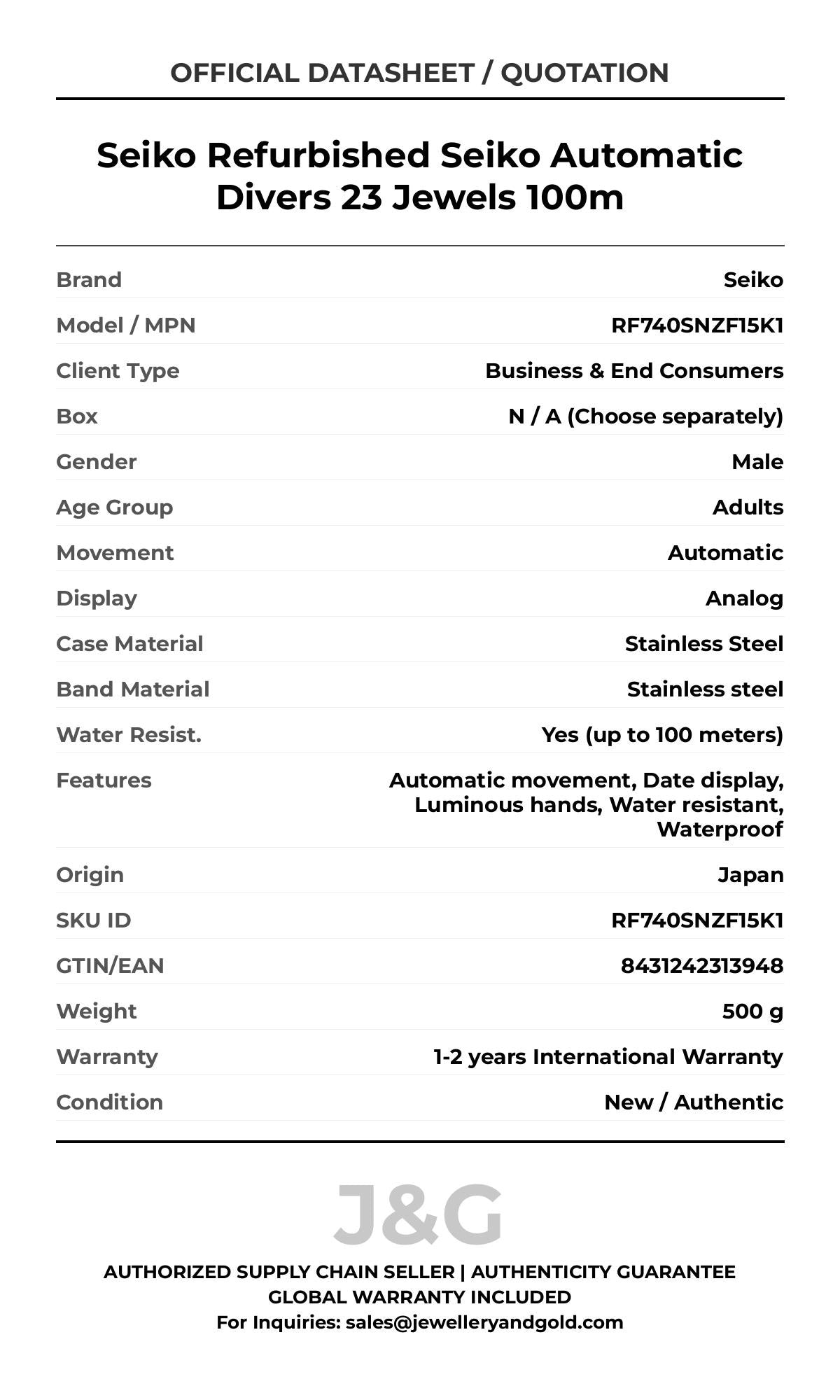Click the Water Resist. value

tap(662, 735)
